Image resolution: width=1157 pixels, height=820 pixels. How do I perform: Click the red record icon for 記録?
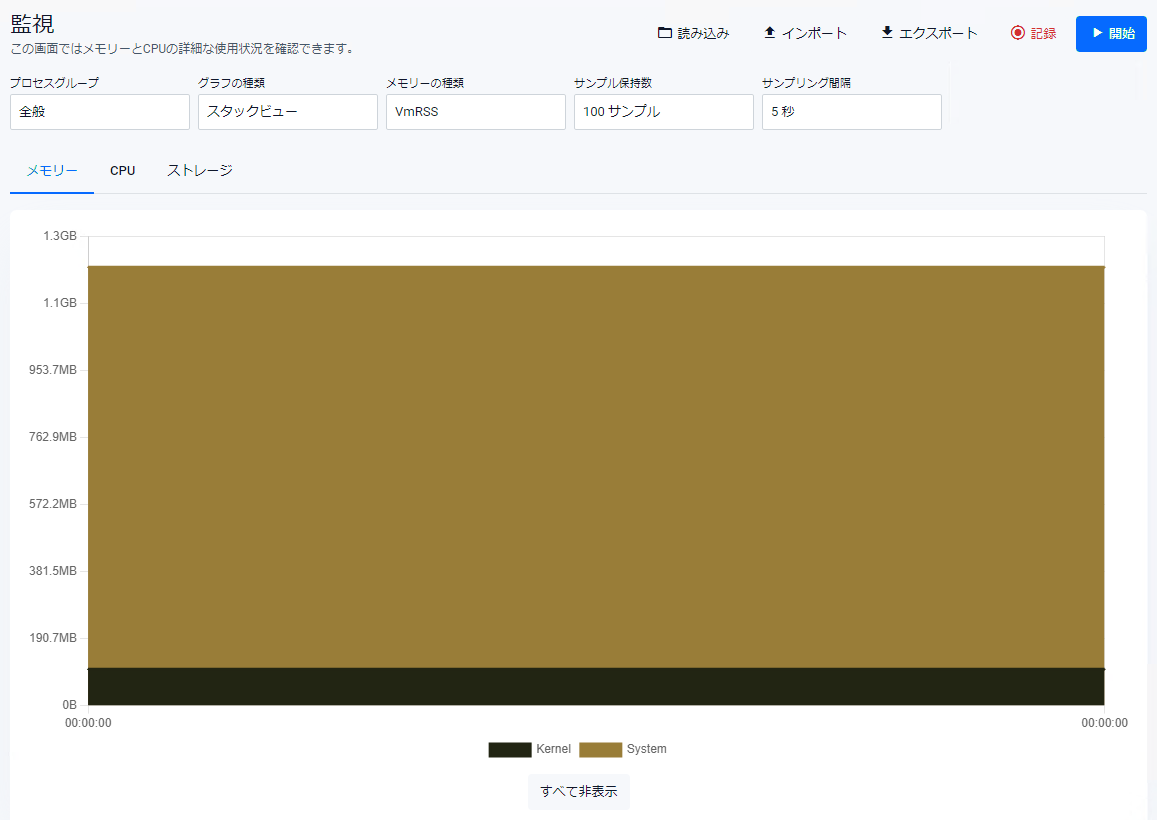[x=1018, y=33]
